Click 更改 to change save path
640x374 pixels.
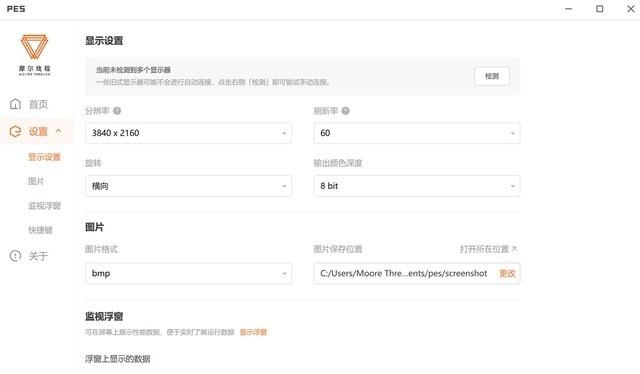(x=507, y=273)
